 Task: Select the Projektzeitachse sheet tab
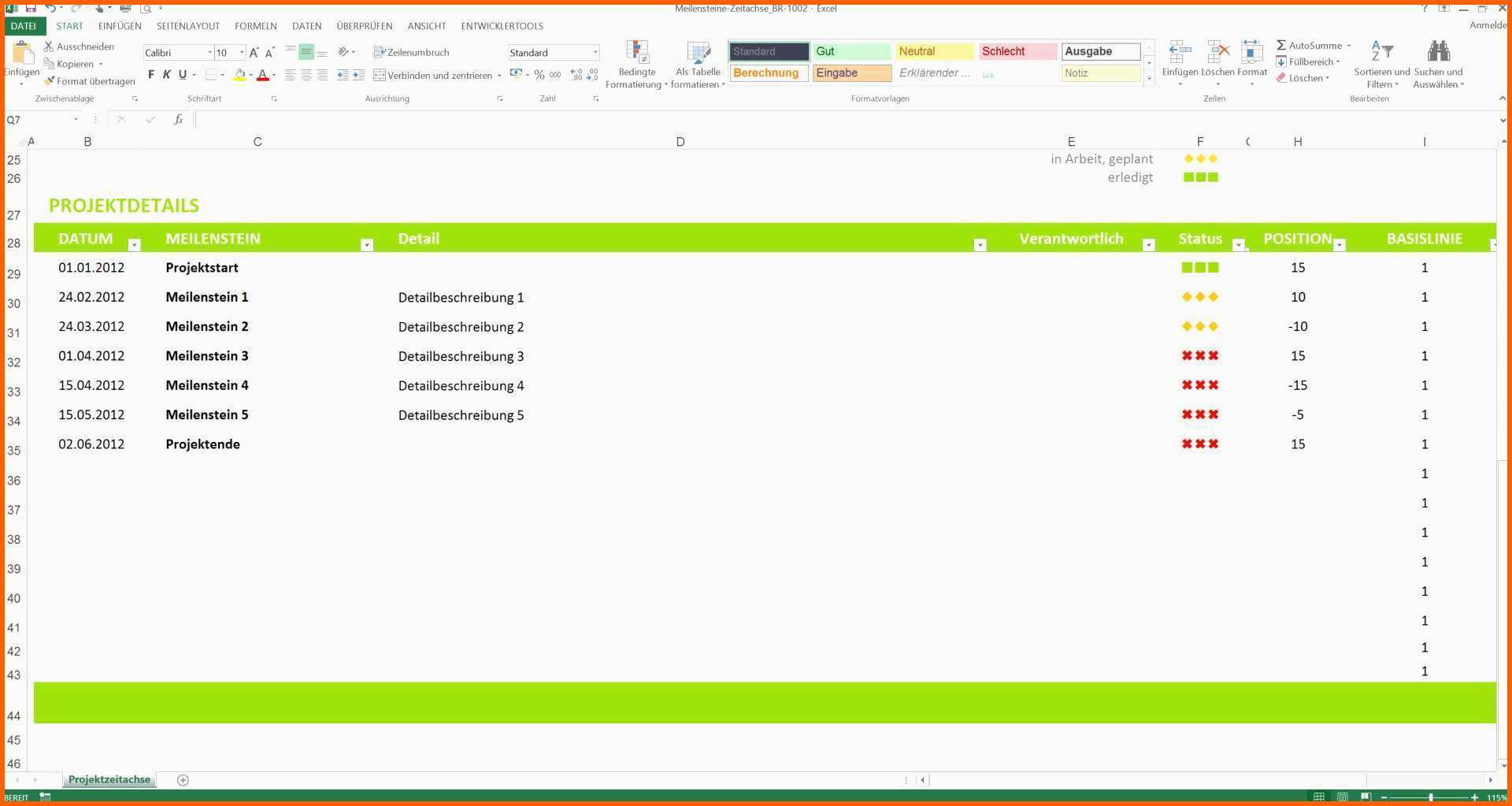pos(109,779)
